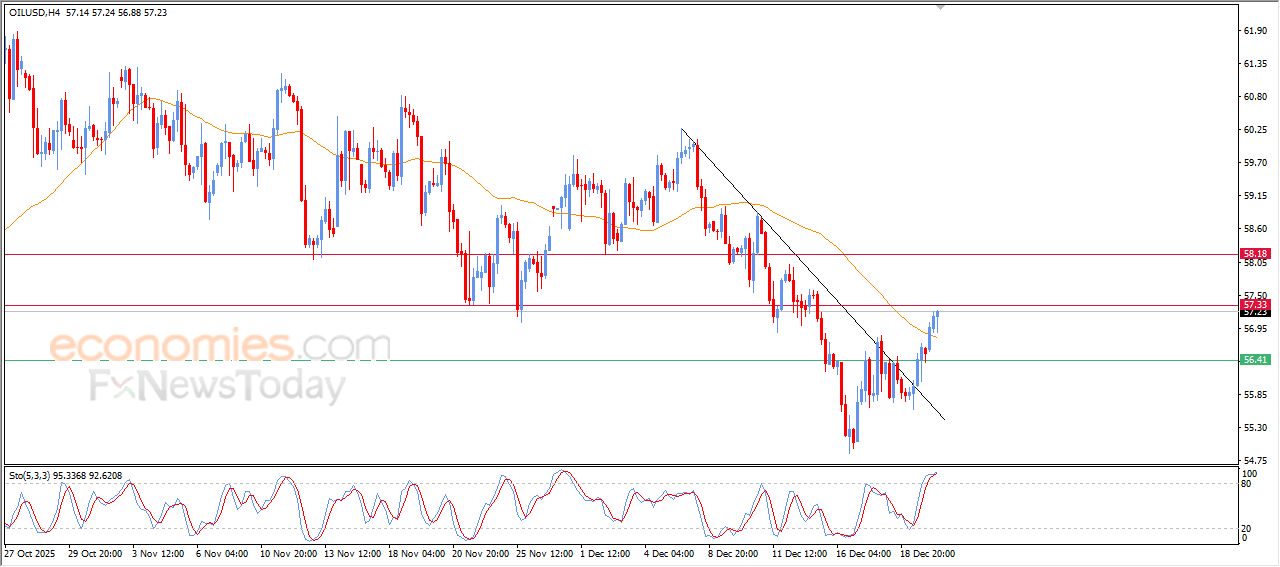Click the 61.90 price axis value
Image resolution: width=1280 pixels, height=567 pixels.
click(x=1255, y=31)
